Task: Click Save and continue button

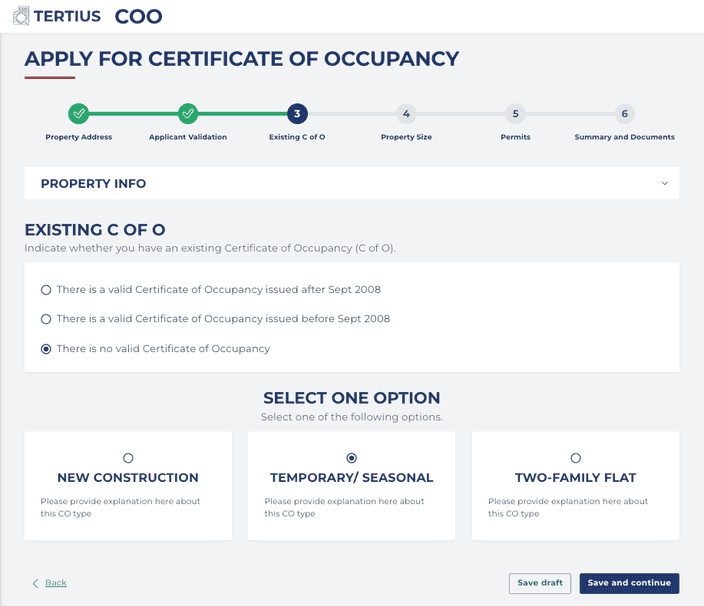Action: [x=629, y=583]
